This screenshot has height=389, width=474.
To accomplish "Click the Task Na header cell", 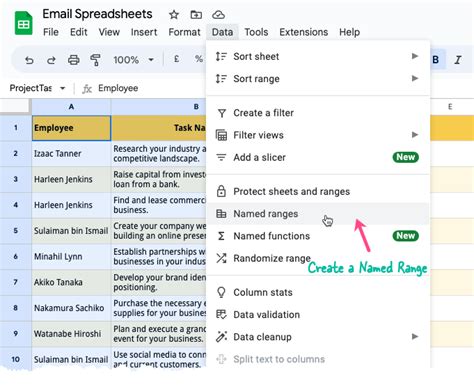I will coord(159,128).
